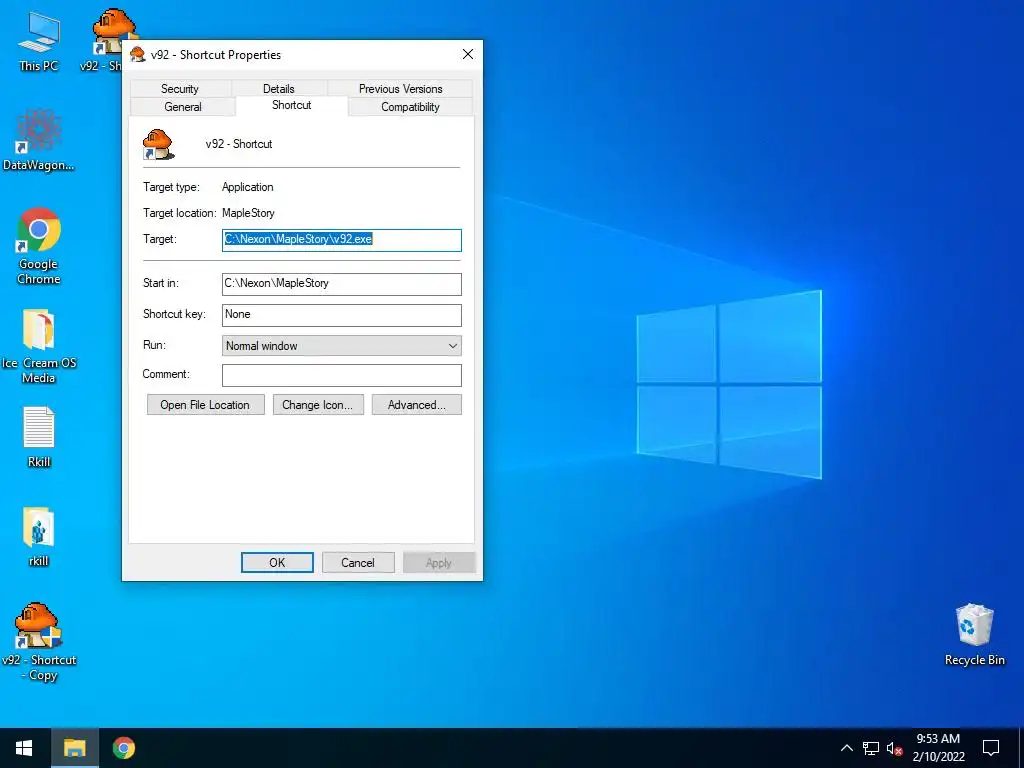The height and width of the screenshot is (768, 1024).
Task: Open File Explorer from taskbar
Action: click(74, 748)
